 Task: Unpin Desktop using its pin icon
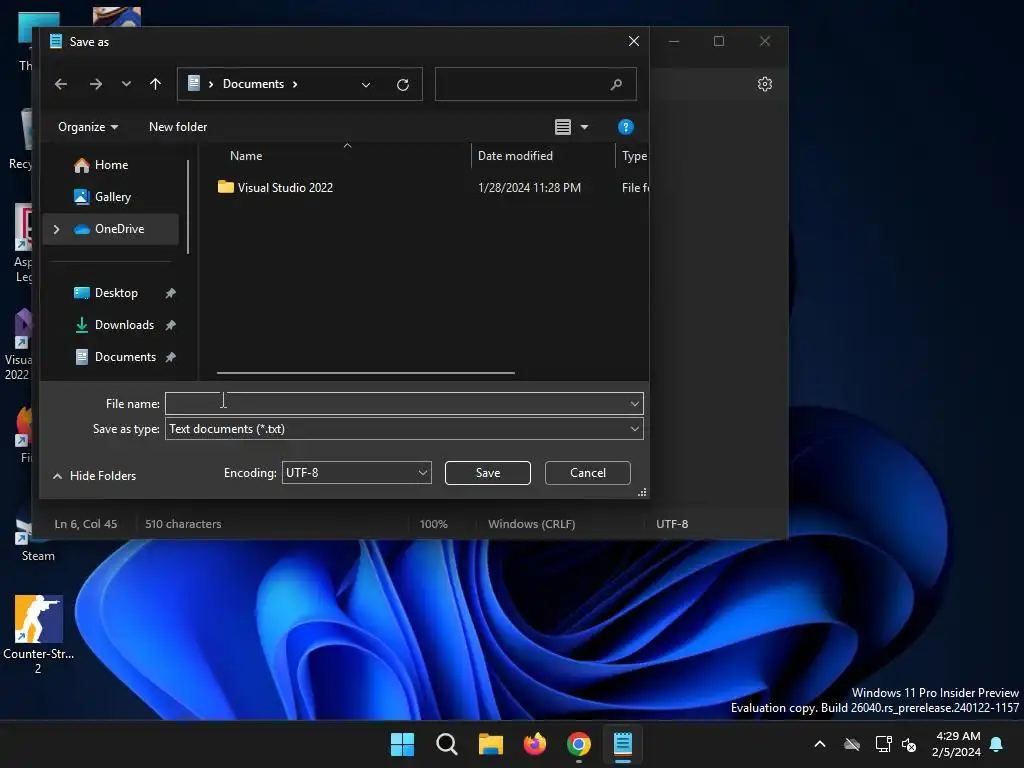click(x=170, y=293)
